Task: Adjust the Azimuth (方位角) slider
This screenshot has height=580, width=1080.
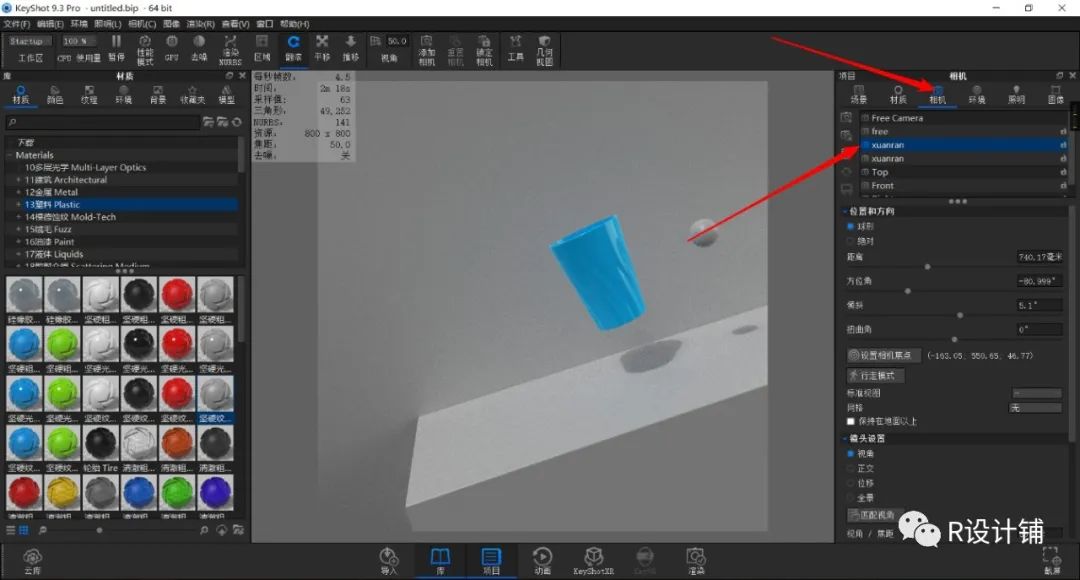Action: point(908,291)
